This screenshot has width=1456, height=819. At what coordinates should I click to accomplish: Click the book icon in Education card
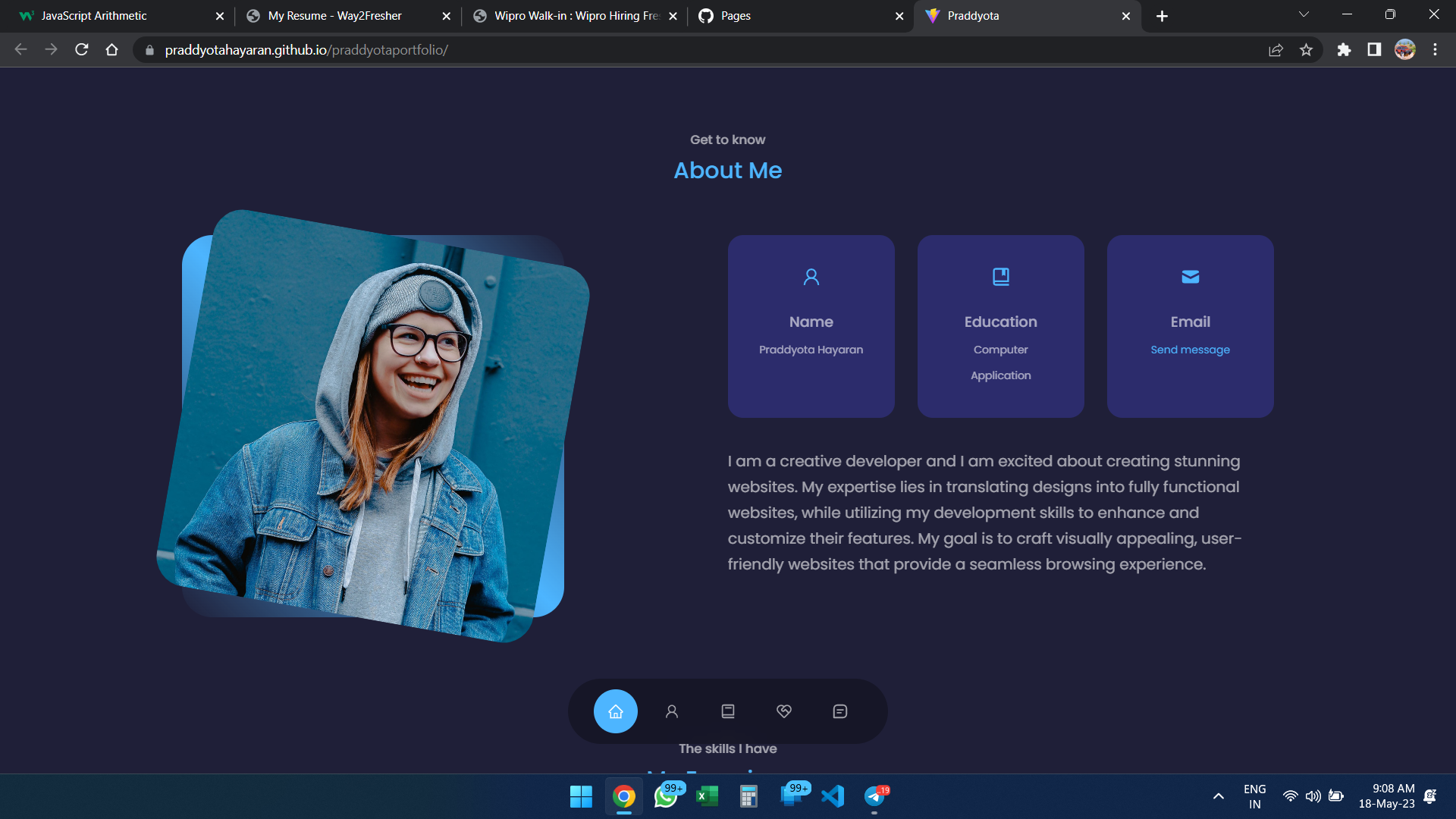[x=1001, y=277]
